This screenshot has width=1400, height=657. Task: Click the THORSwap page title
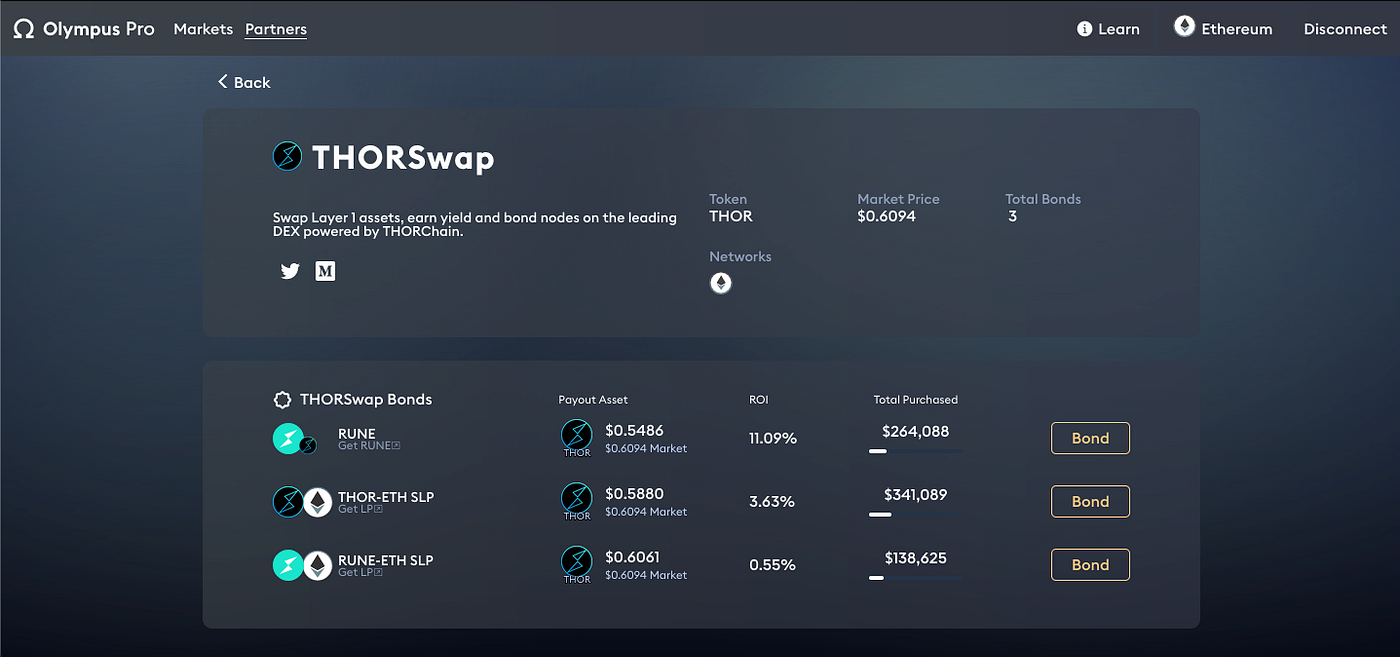coord(403,157)
